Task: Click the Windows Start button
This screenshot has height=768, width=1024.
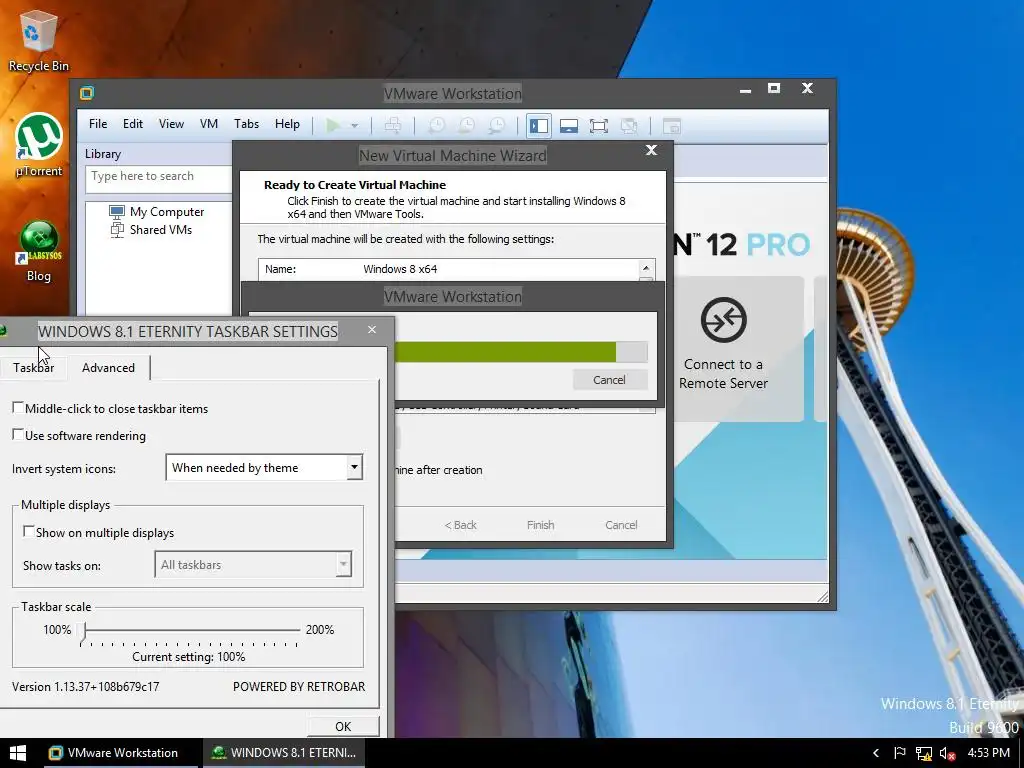Action: point(18,753)
